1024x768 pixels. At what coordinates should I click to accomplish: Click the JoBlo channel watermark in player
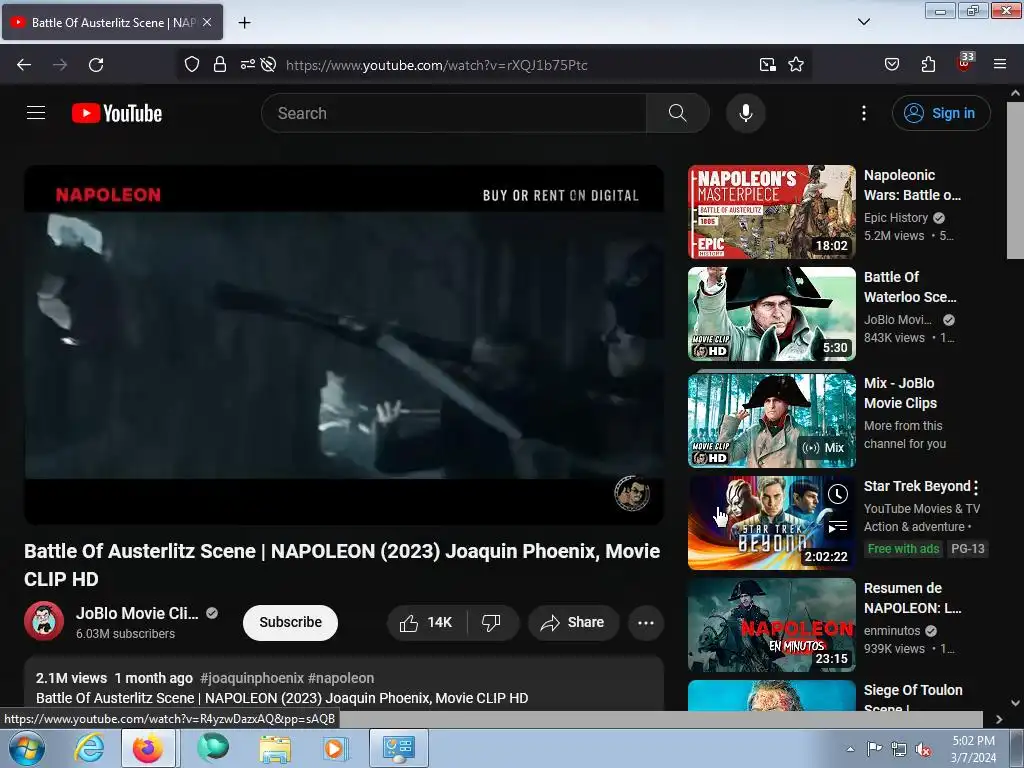(x=632, y=493)
